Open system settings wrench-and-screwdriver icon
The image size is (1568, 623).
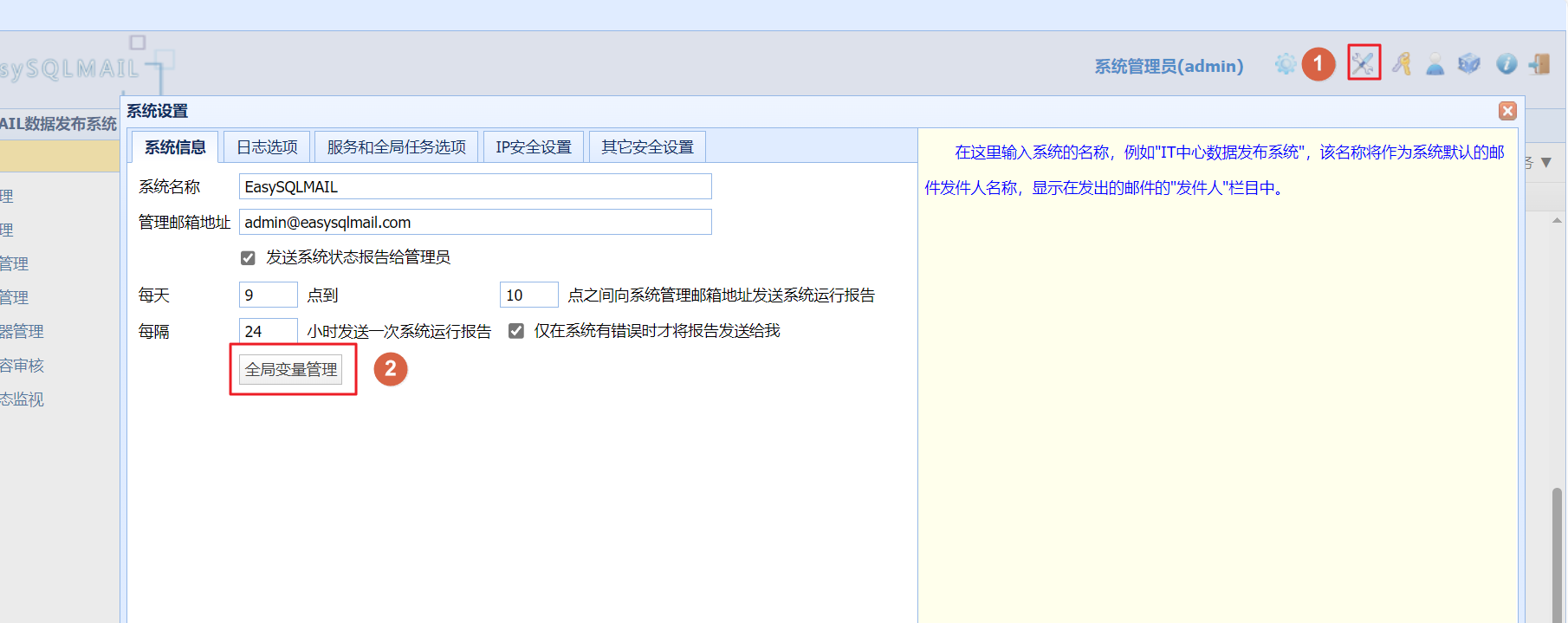coord(1364,63)
